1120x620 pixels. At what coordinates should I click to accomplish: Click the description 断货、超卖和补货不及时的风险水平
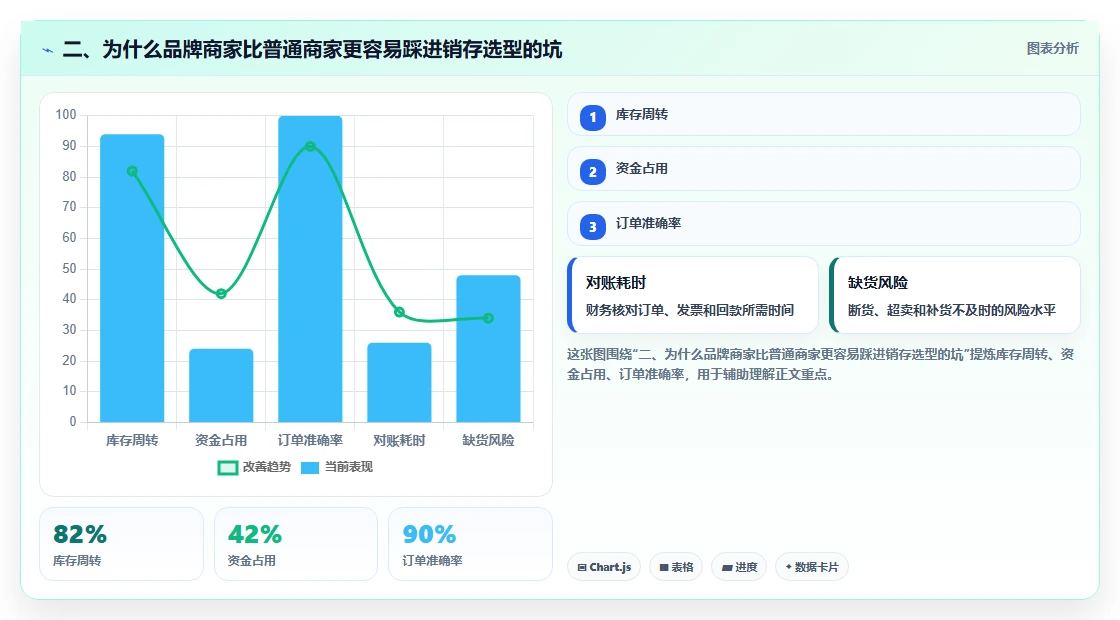pos(951,310)
